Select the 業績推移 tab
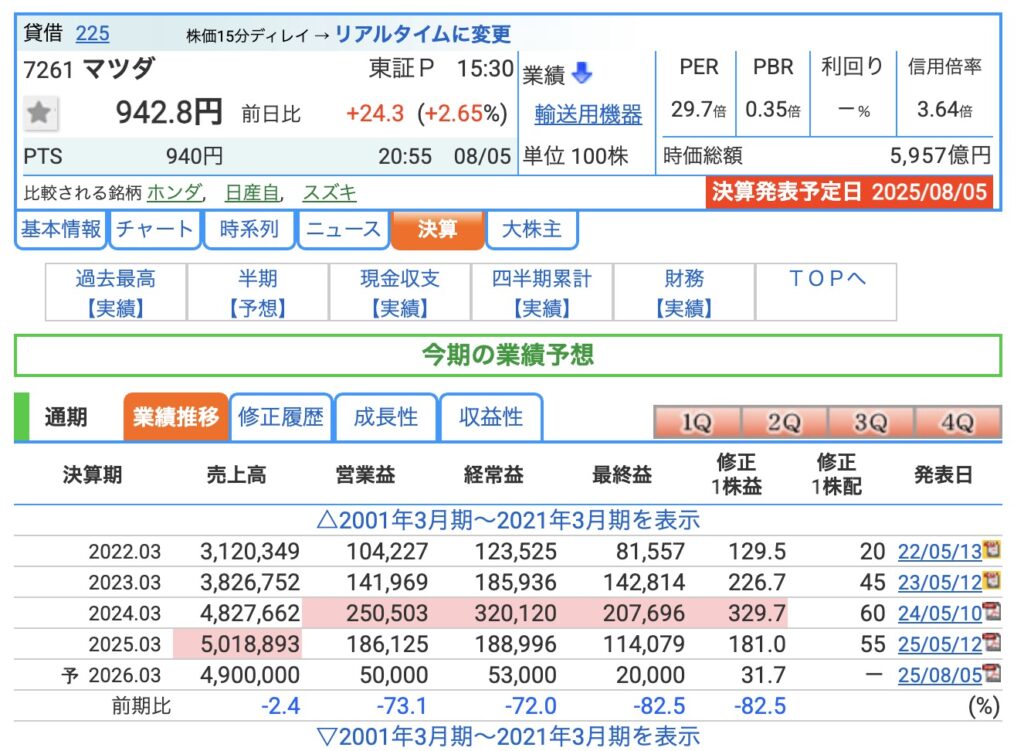Image resolution: width=1024 pixels, height=751 pixels. coord(176,417)
